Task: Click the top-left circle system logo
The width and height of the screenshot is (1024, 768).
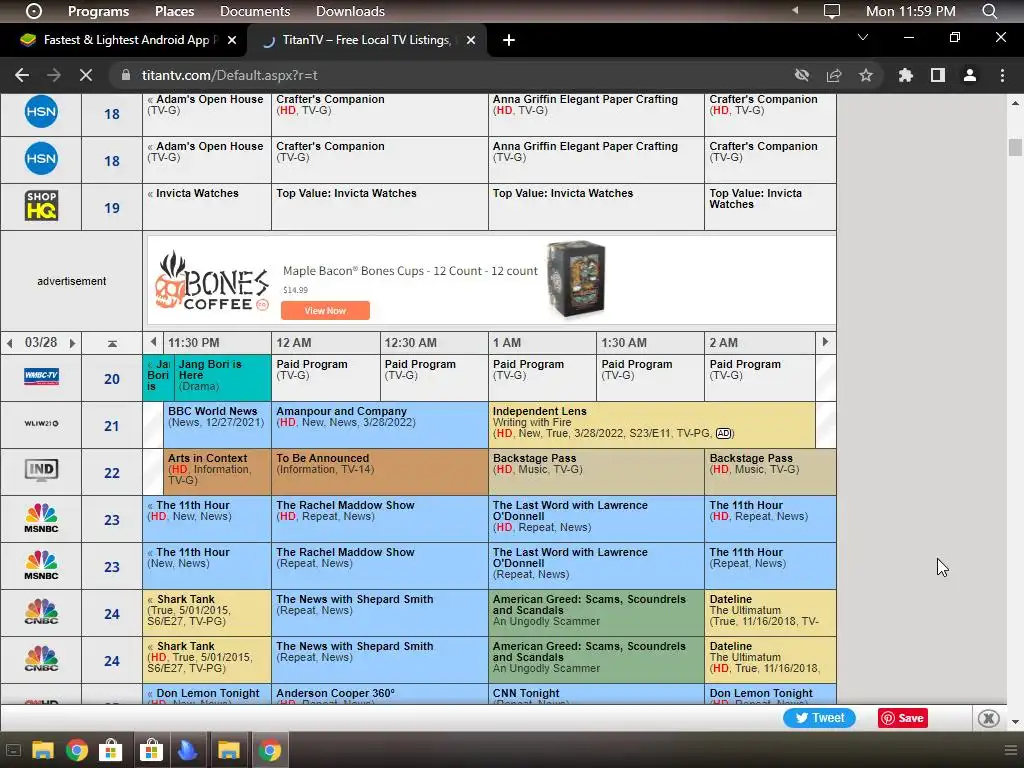Action: [x=34, y=11]
